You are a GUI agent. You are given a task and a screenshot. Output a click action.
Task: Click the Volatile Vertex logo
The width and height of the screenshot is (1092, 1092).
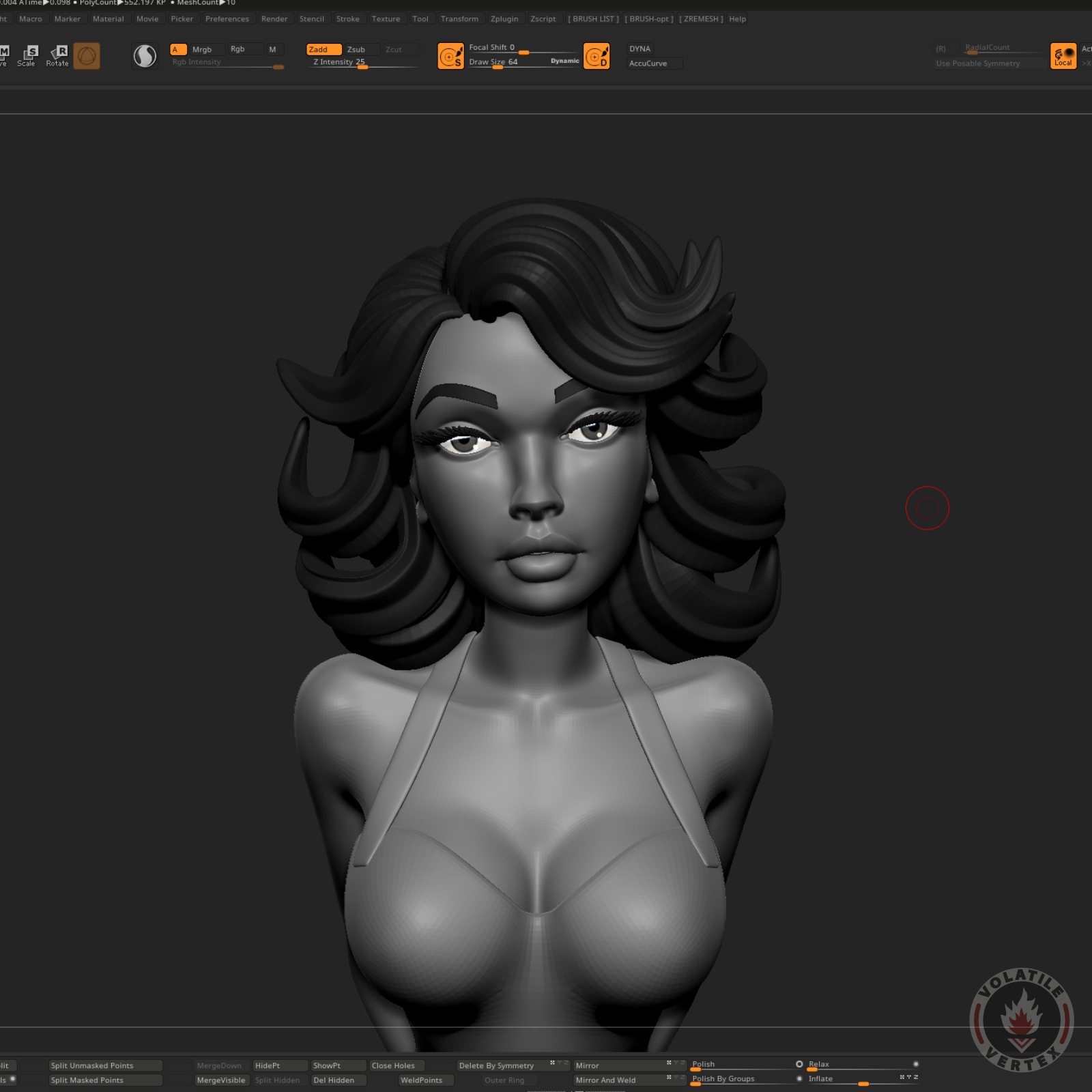[x=1021, y=1020]
